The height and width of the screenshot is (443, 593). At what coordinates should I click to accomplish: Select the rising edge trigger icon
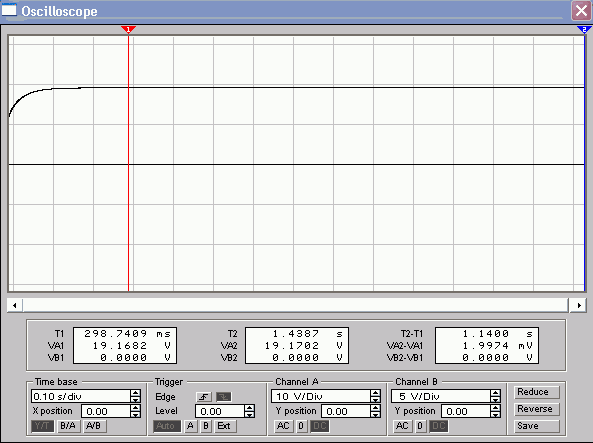point(204,397)
